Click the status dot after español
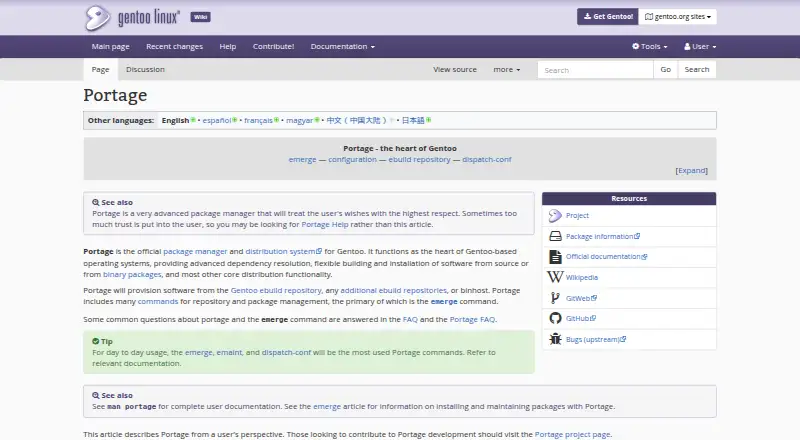 235,120
